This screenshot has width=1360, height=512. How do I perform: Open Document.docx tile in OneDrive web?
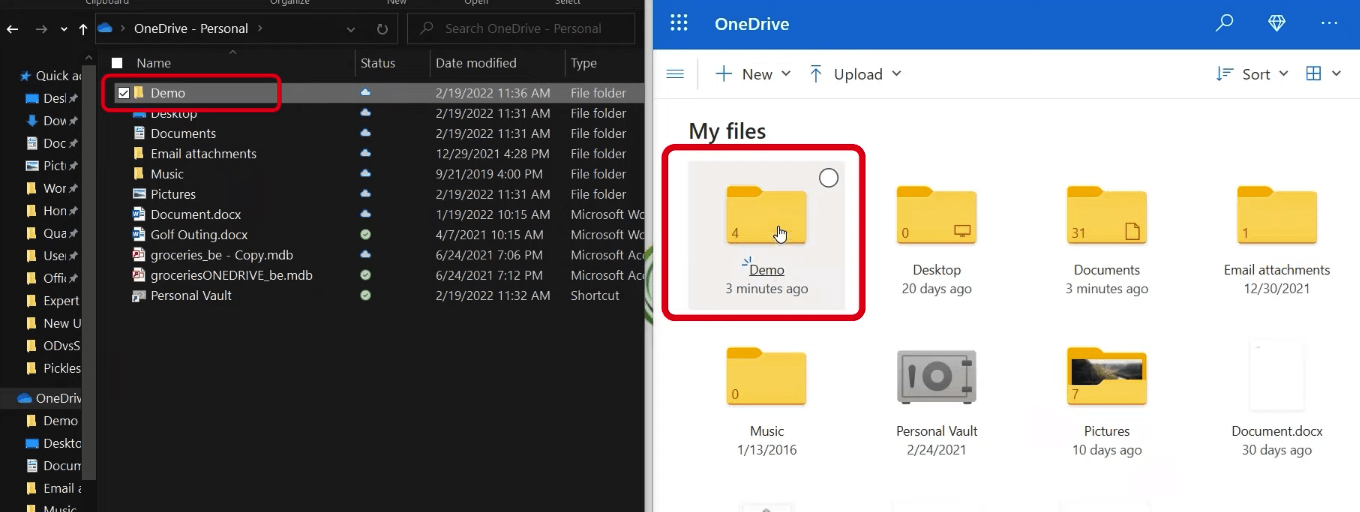coord(1277,400)
